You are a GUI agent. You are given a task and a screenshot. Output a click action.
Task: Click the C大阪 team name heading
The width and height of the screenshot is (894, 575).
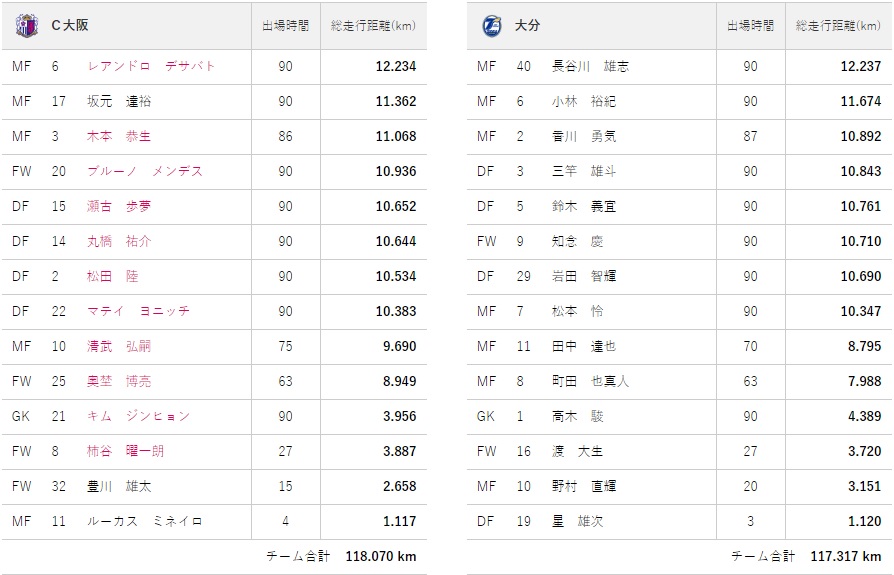69,25
